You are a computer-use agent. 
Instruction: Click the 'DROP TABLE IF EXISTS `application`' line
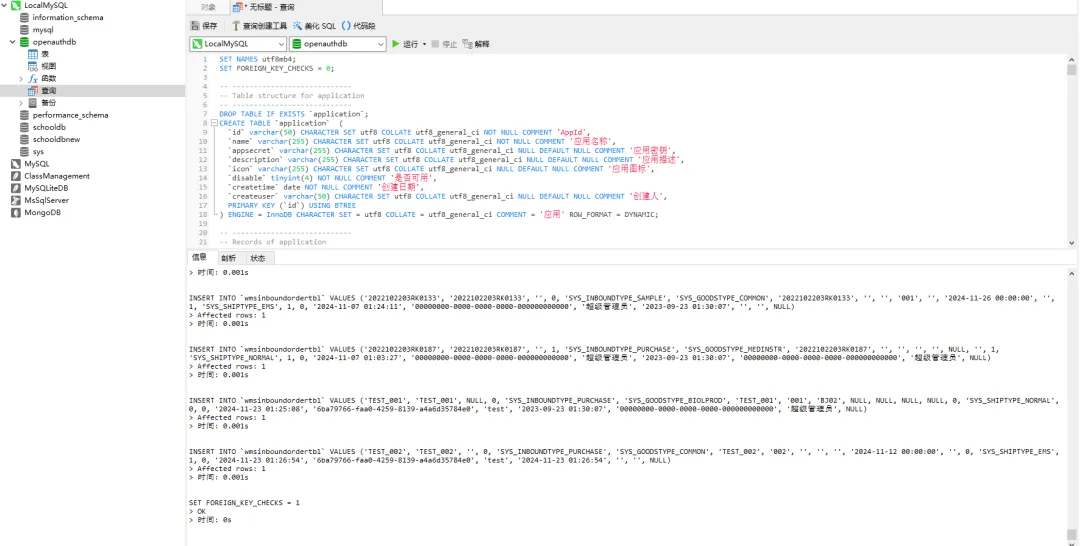293,114
